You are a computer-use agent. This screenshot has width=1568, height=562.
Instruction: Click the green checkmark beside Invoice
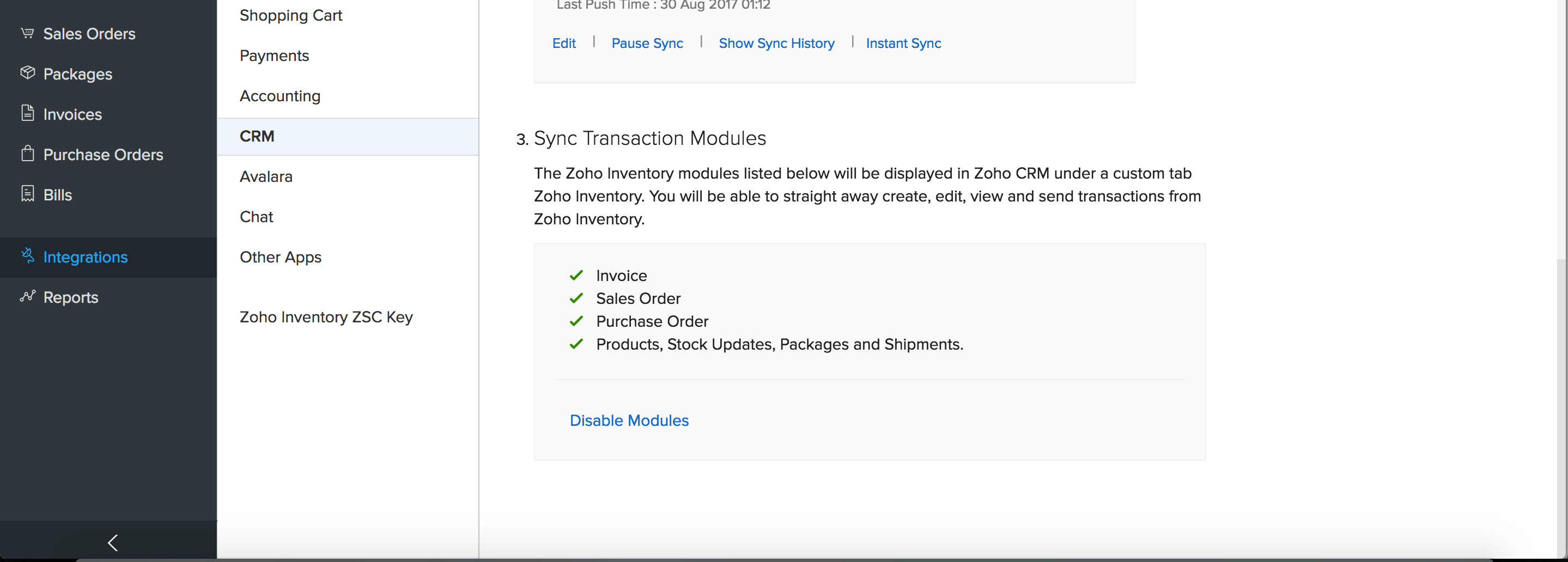[576, 276]
